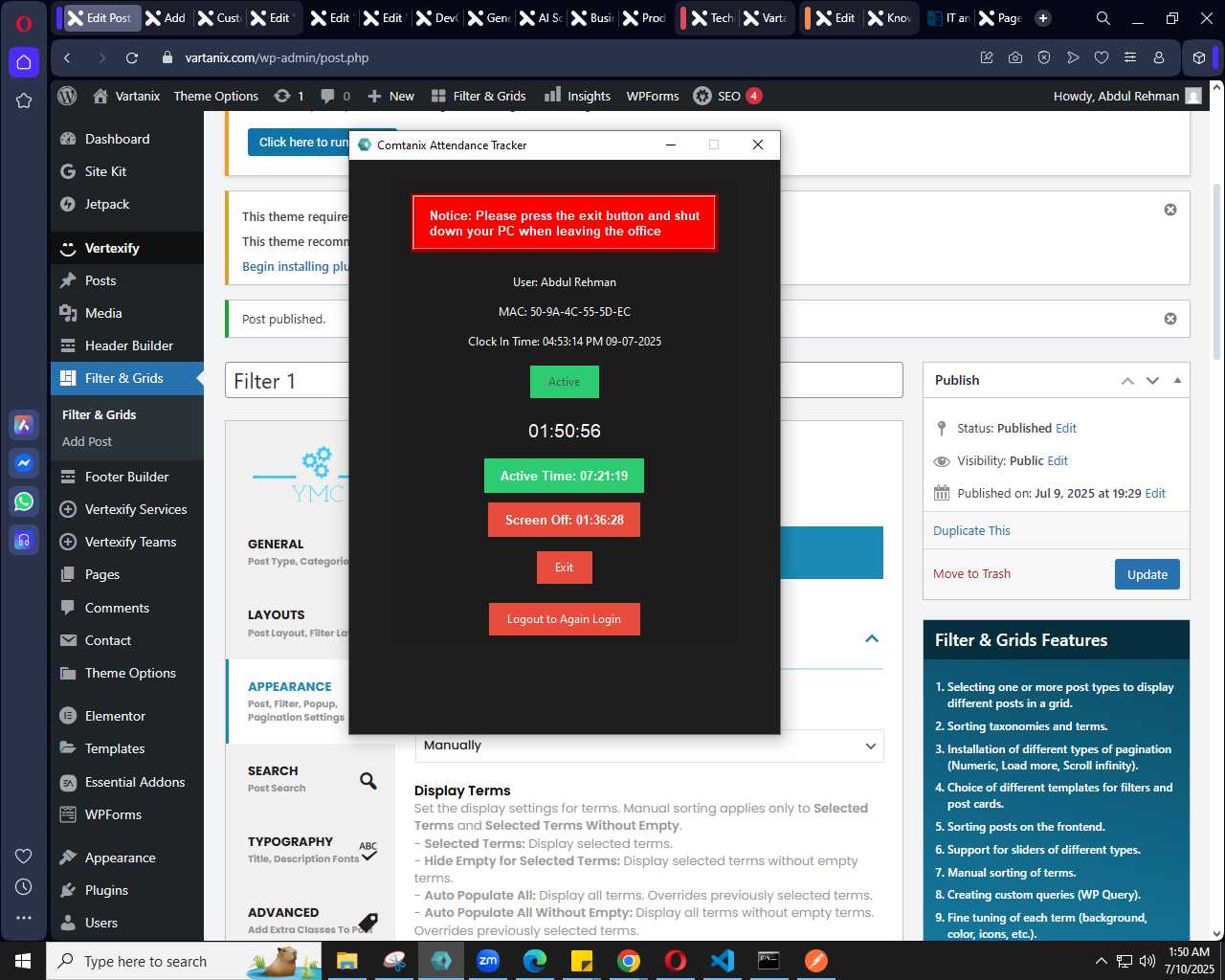Click the Windows Start button

[x=23, y=961]
